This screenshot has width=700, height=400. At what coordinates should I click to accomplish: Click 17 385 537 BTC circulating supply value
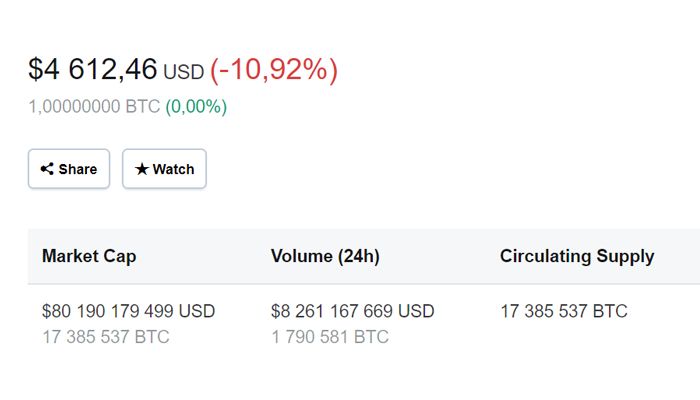(x=564, y=311)
